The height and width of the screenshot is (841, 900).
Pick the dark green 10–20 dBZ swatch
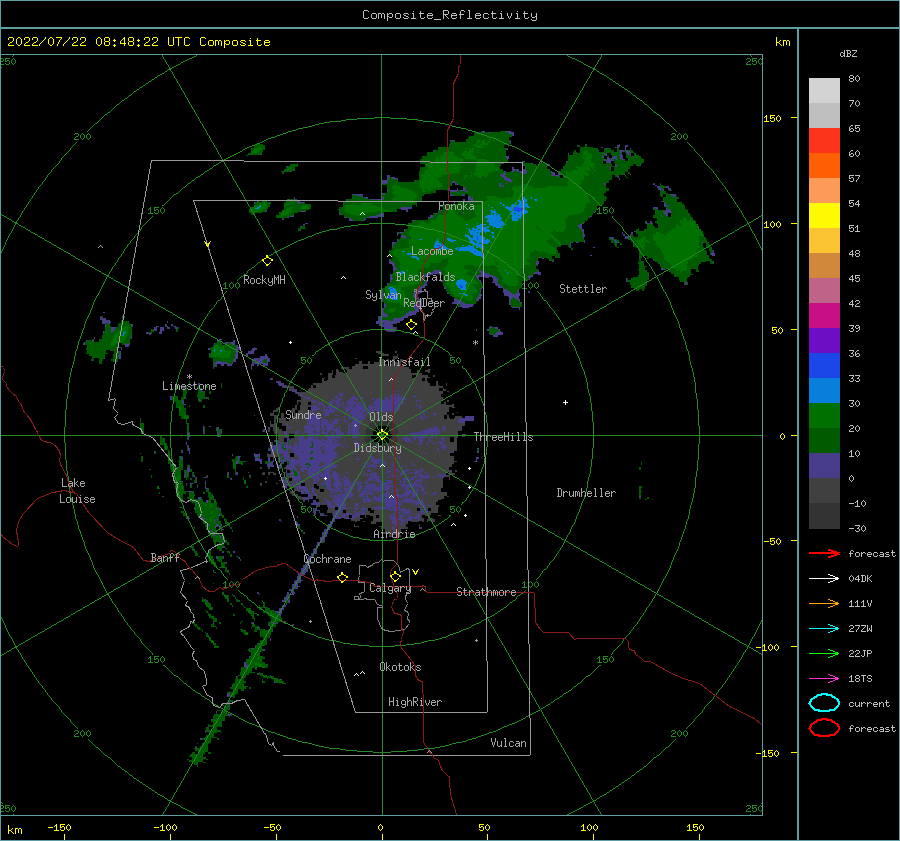coord(824,440)
